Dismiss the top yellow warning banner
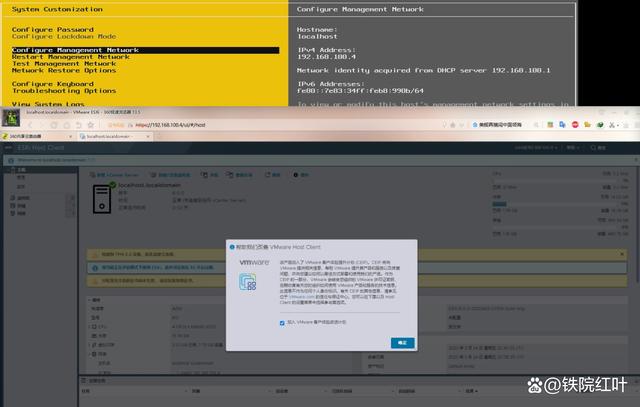This screenshot has width=640, height=407. (622, 254)
